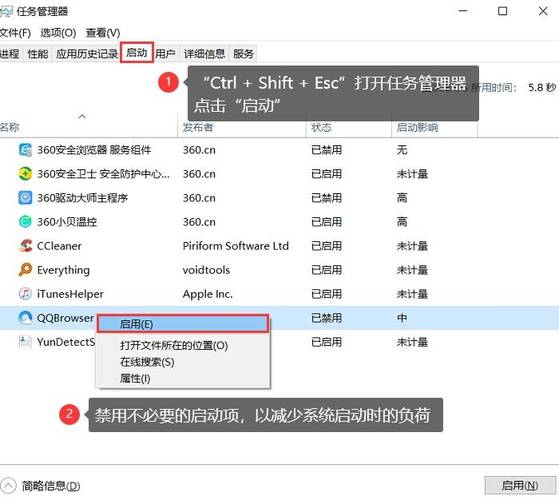Open the 查看(V) menu
The image size is (559, 500).
pos(103,33)
